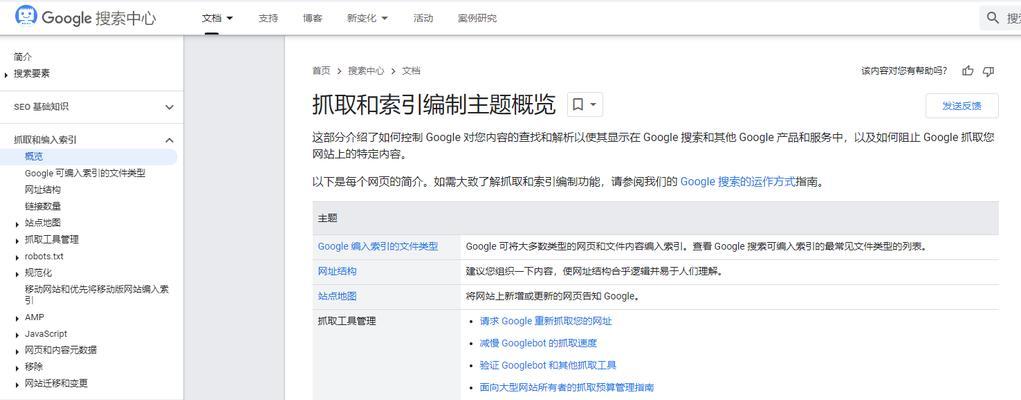Open 请求 Google 重新抓取您的网址 link
Image resolution: width=1021 pixels, height=400 pixels.
point(546,321)
